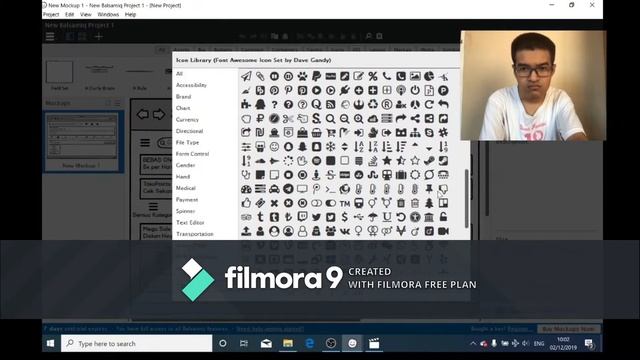Select the terminal prompt icon
Image resolution: width=640 pixels, height=360 pixels.
click(330, 189)
